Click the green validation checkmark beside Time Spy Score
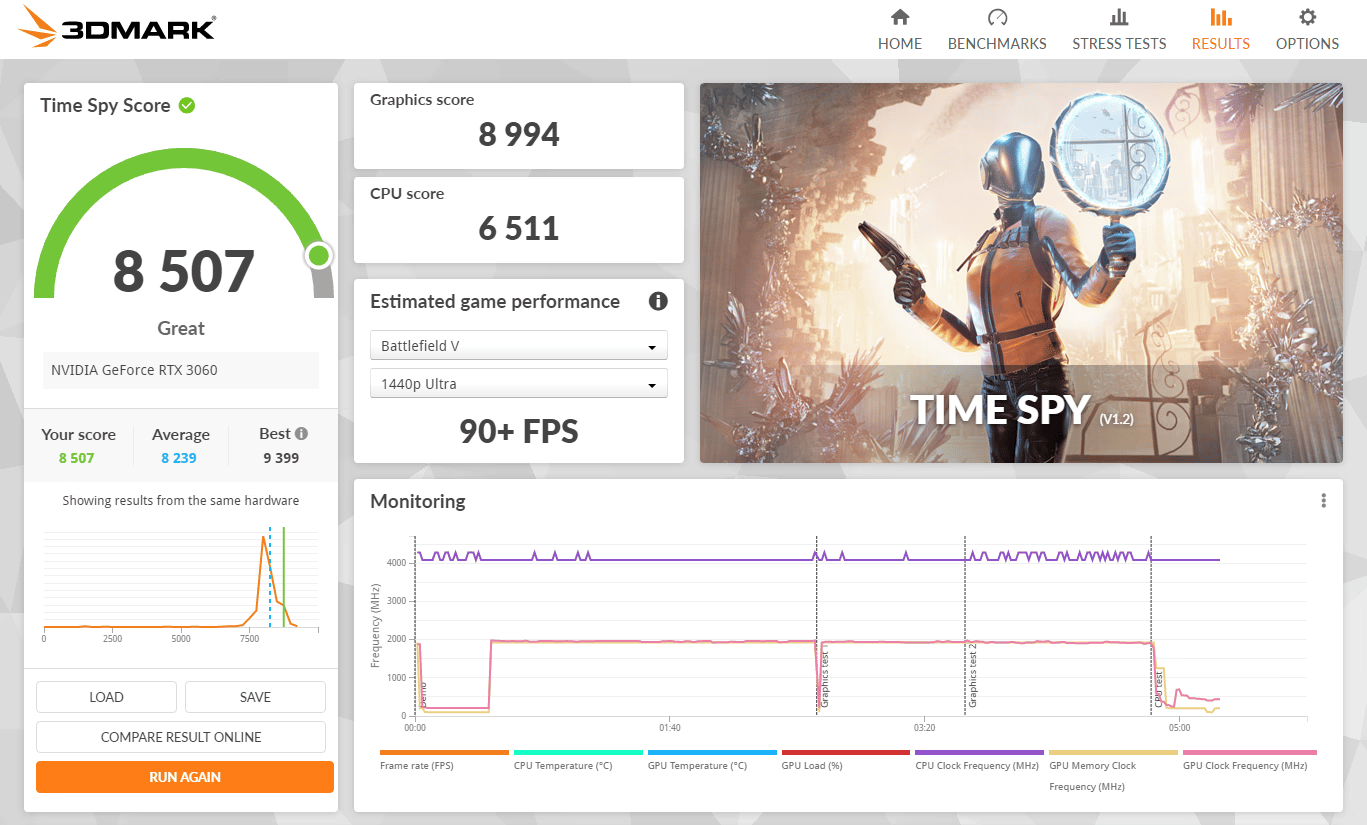1367x825 pixels. tap(187, 105)
